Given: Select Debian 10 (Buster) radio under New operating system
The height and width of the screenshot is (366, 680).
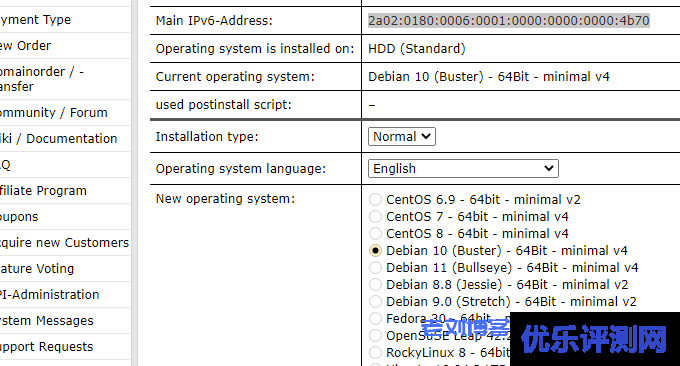Looking at the screenshot, I should (375, 251).
